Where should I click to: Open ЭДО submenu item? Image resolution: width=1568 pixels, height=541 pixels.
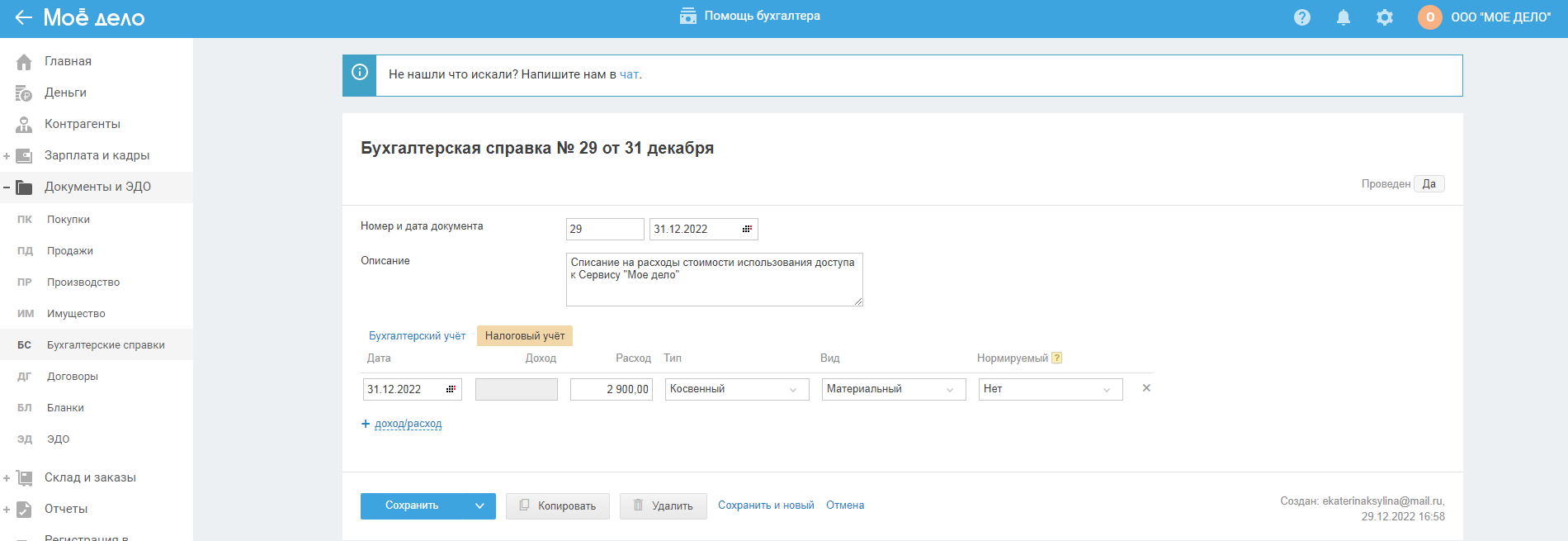pos(58,439)
